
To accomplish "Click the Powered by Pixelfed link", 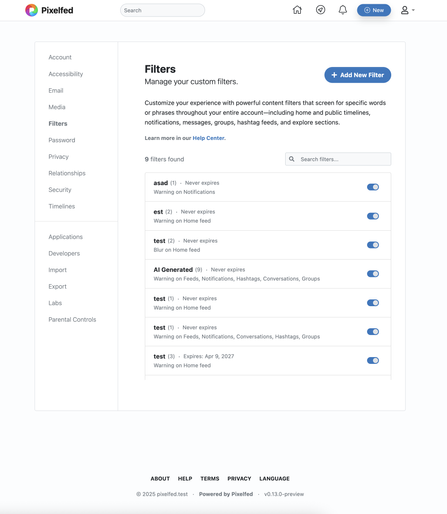I will [x=226, y=494].
